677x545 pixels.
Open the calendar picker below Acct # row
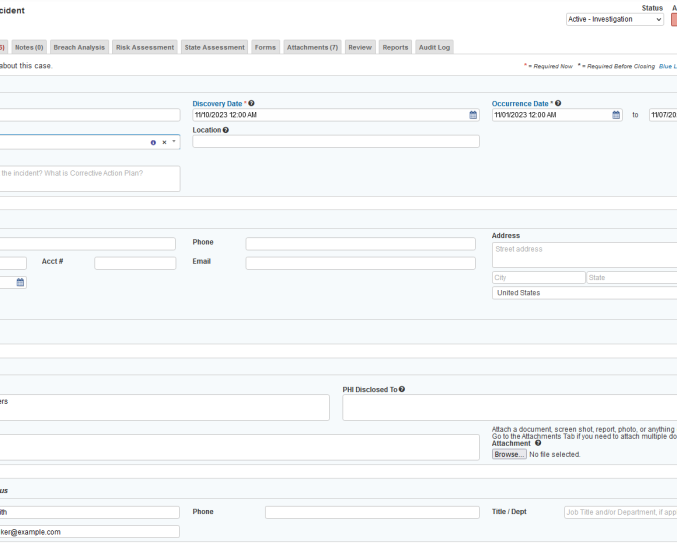tap(20, 283)
